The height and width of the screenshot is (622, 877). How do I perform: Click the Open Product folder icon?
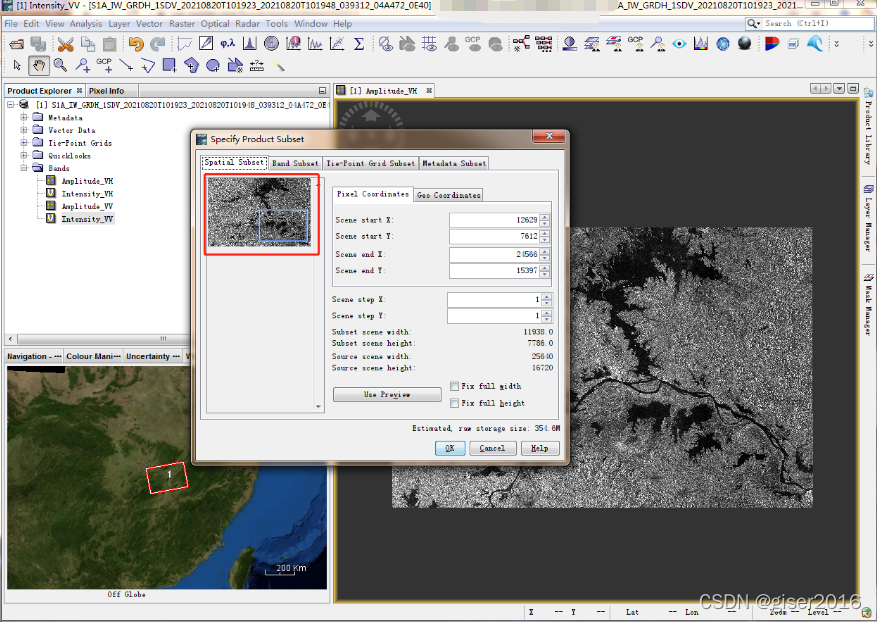tap(16, 44)
